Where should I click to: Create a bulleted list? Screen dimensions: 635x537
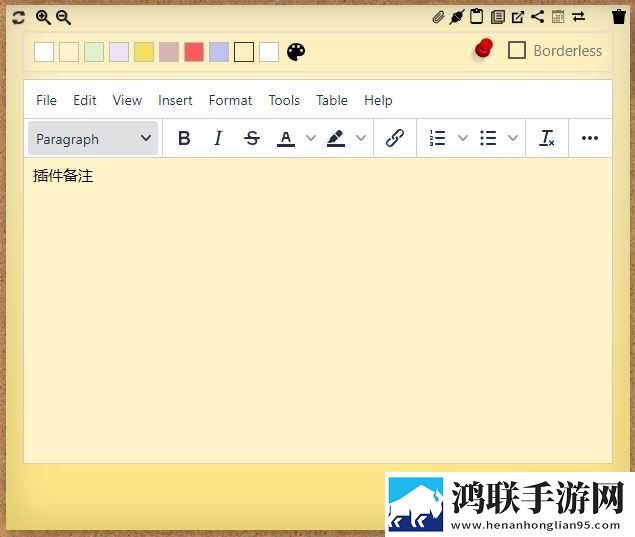tap(488, 138)
